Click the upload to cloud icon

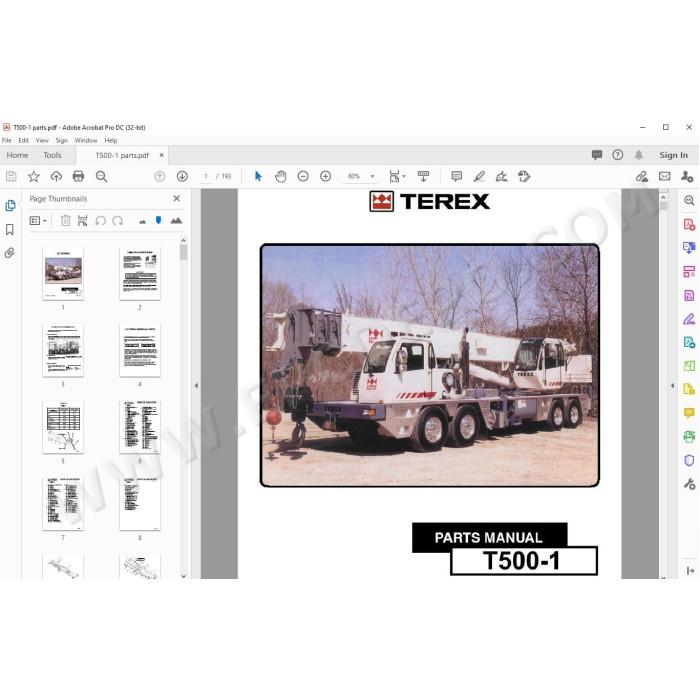click(56, 176)
